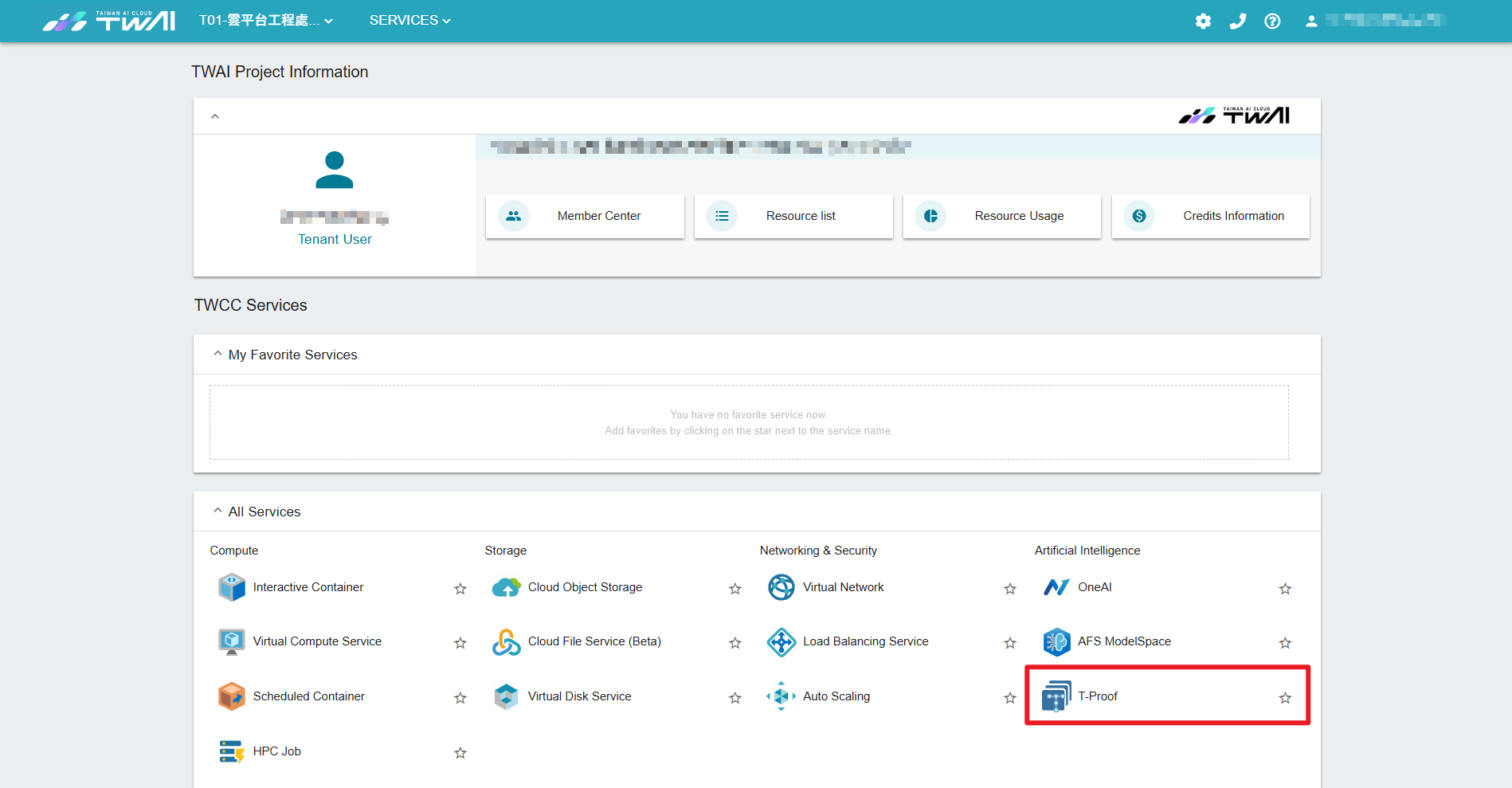The width and height of the screenshot is (1512, 788).
Task: Open Virtual Compute Service link
Action: coord(317,641)
